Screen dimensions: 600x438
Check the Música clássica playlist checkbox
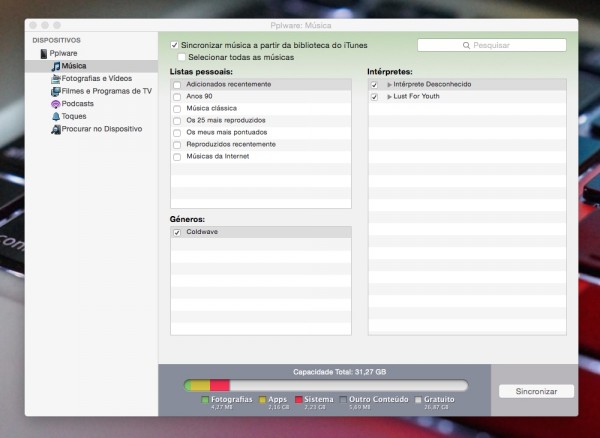click(177, 109)
